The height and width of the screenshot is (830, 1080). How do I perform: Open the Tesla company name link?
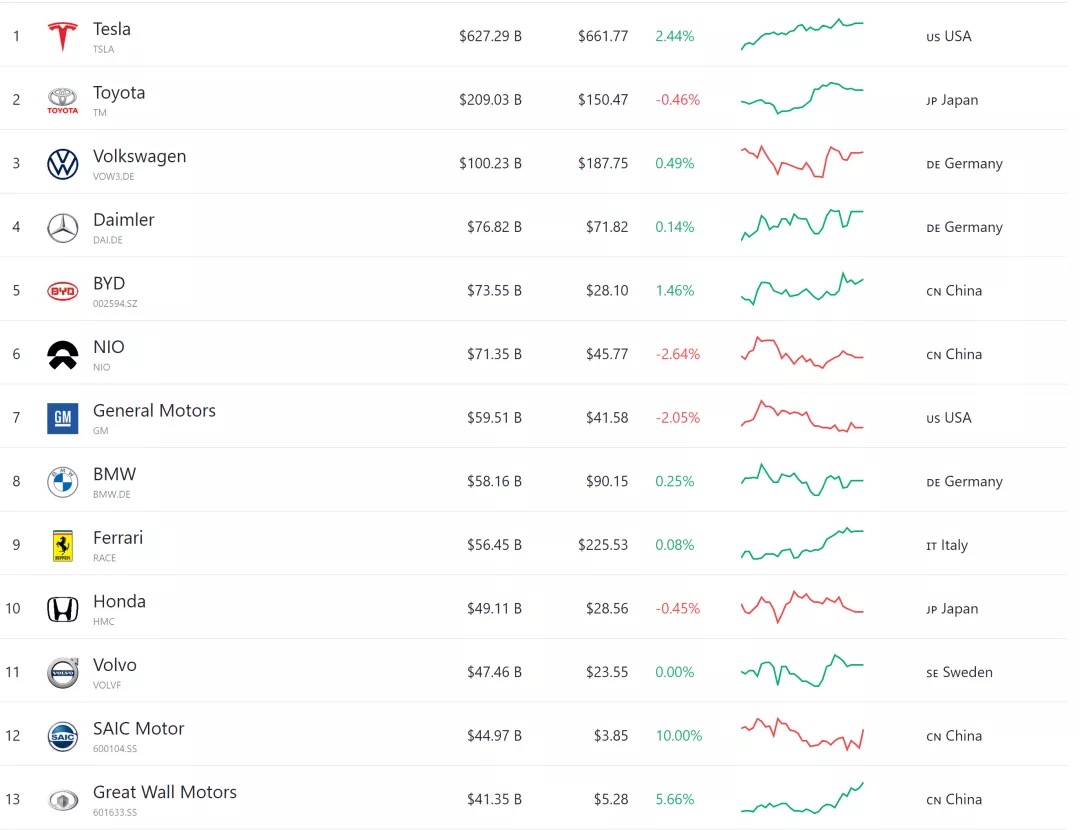point(112,29)
